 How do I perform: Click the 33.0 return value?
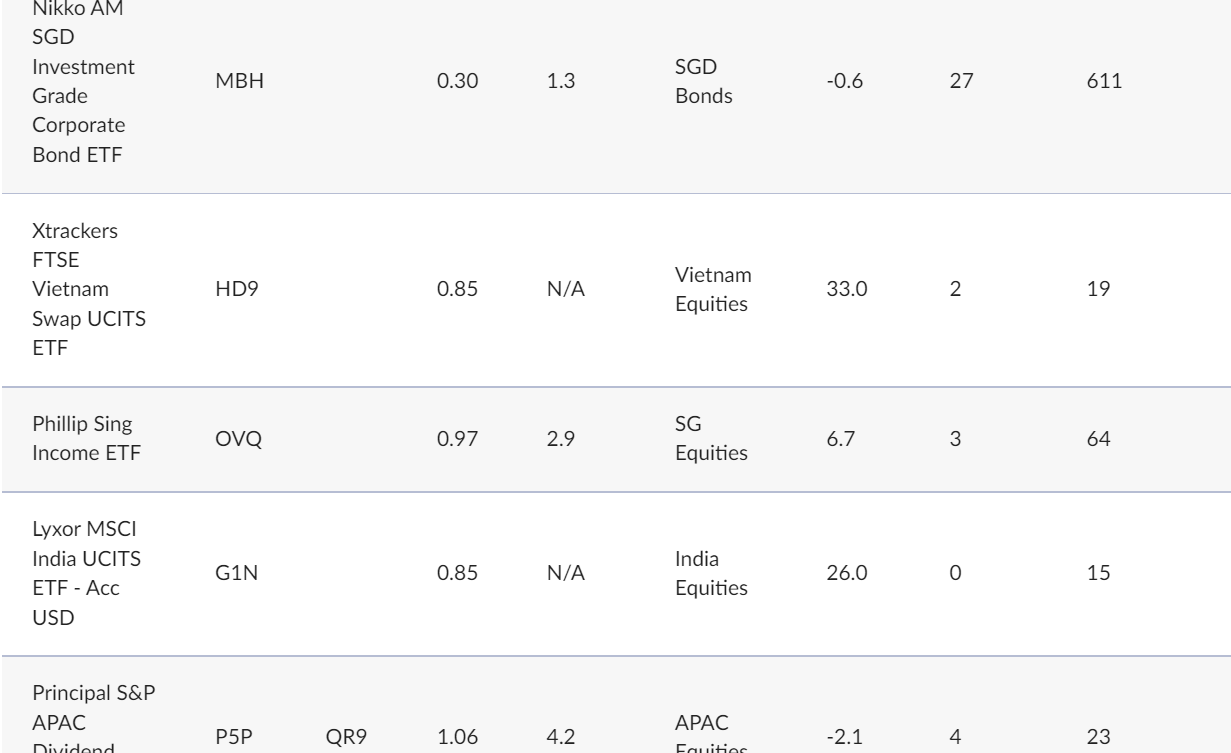(x=842, y=290)
